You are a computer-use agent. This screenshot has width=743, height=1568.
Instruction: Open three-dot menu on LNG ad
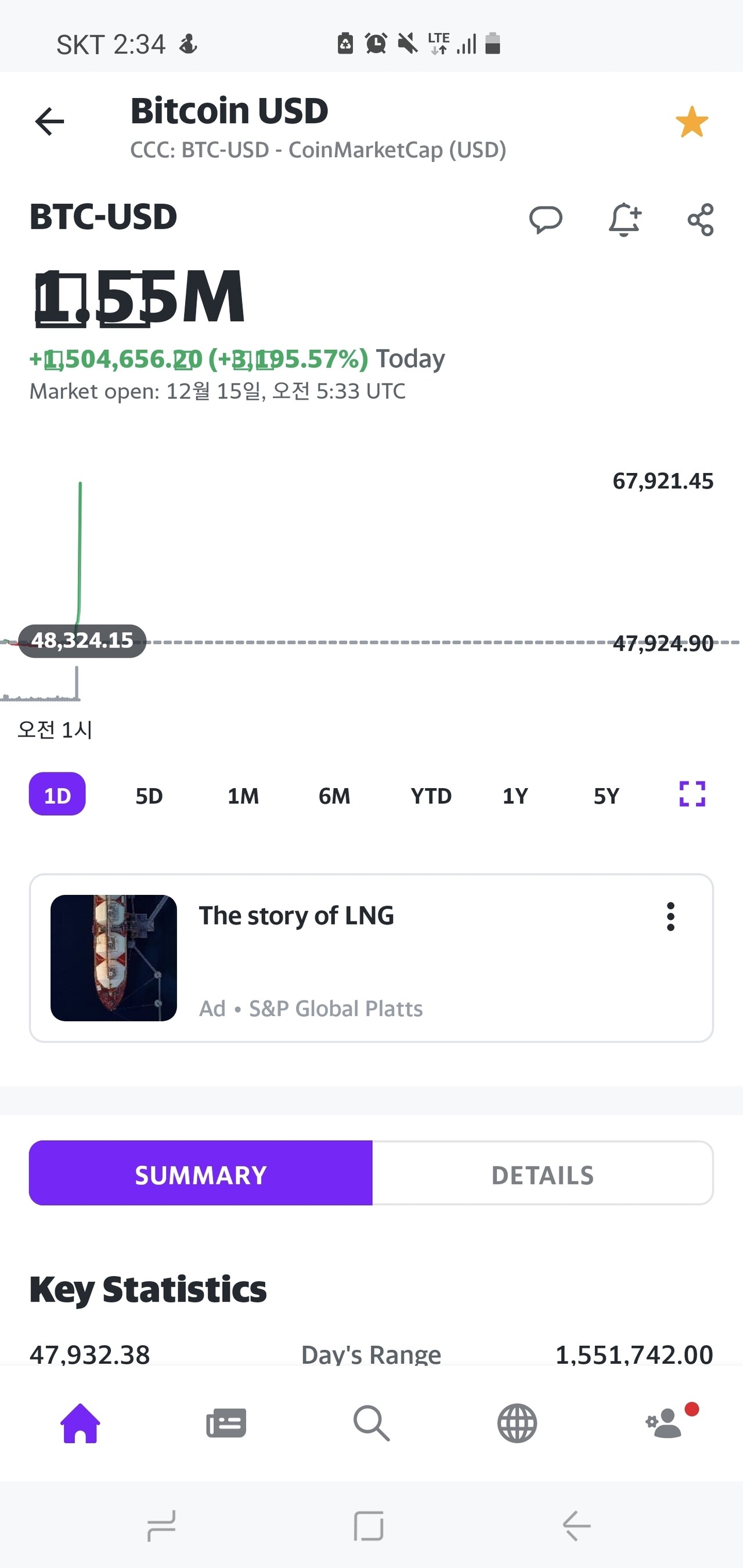click(x=670, y=917)
